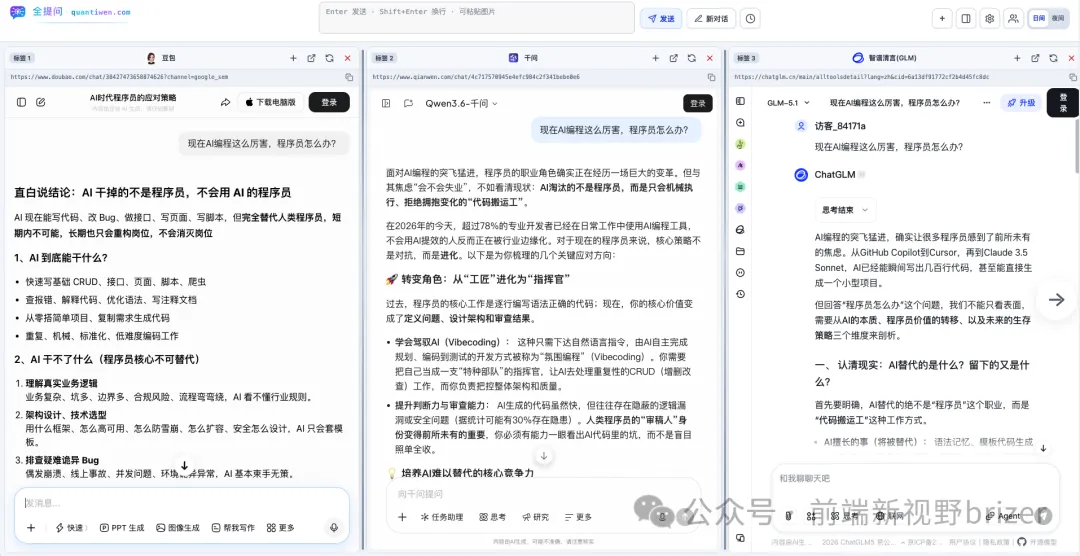Toggle the ChatGLM sidebar panel icon
The image size is (1080, 556).
coord(740,101)
